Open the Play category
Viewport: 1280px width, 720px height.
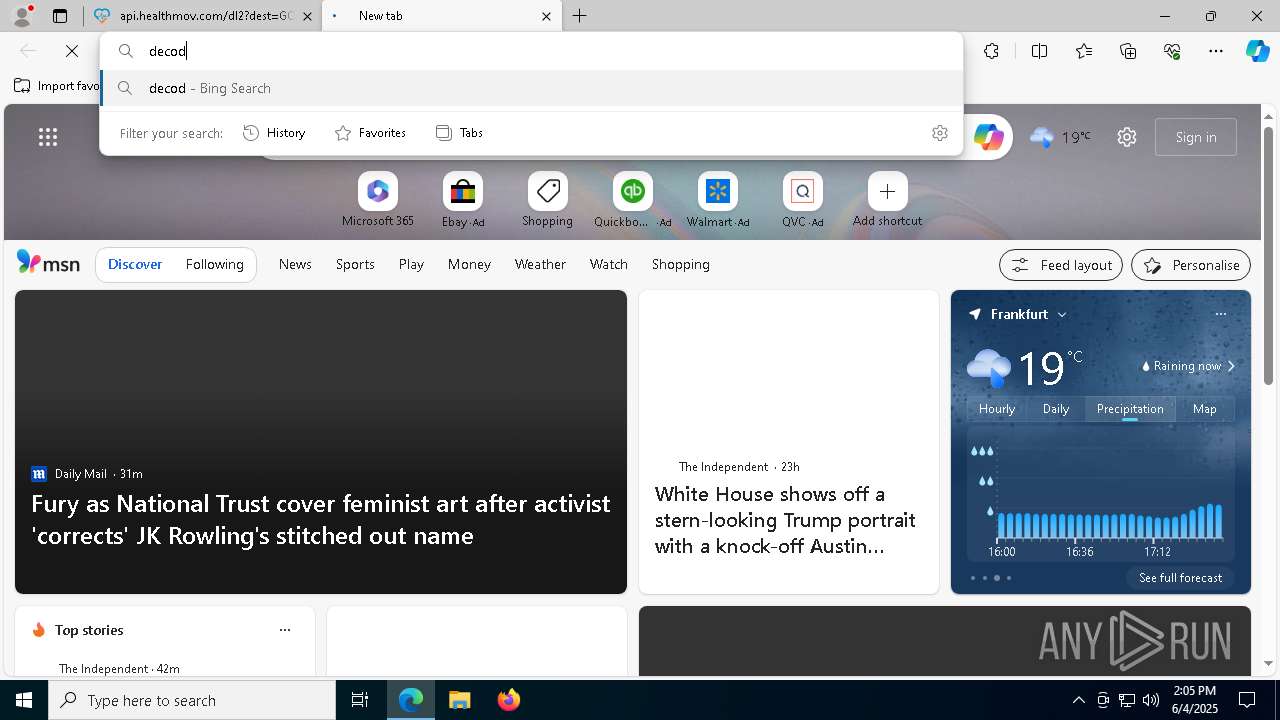coord(411,264)
